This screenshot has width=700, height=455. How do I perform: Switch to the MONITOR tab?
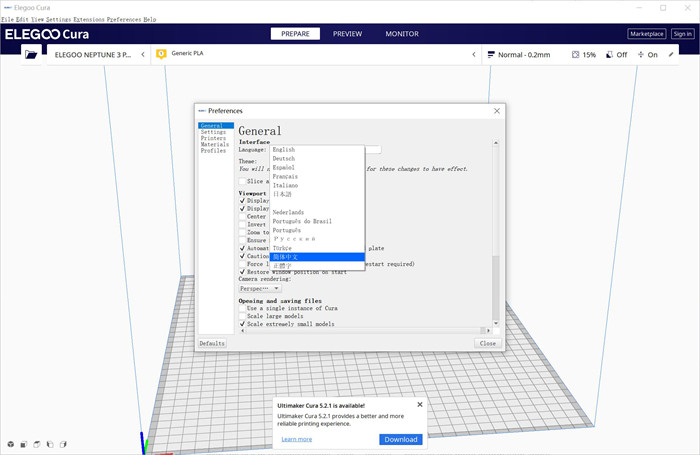402,34
